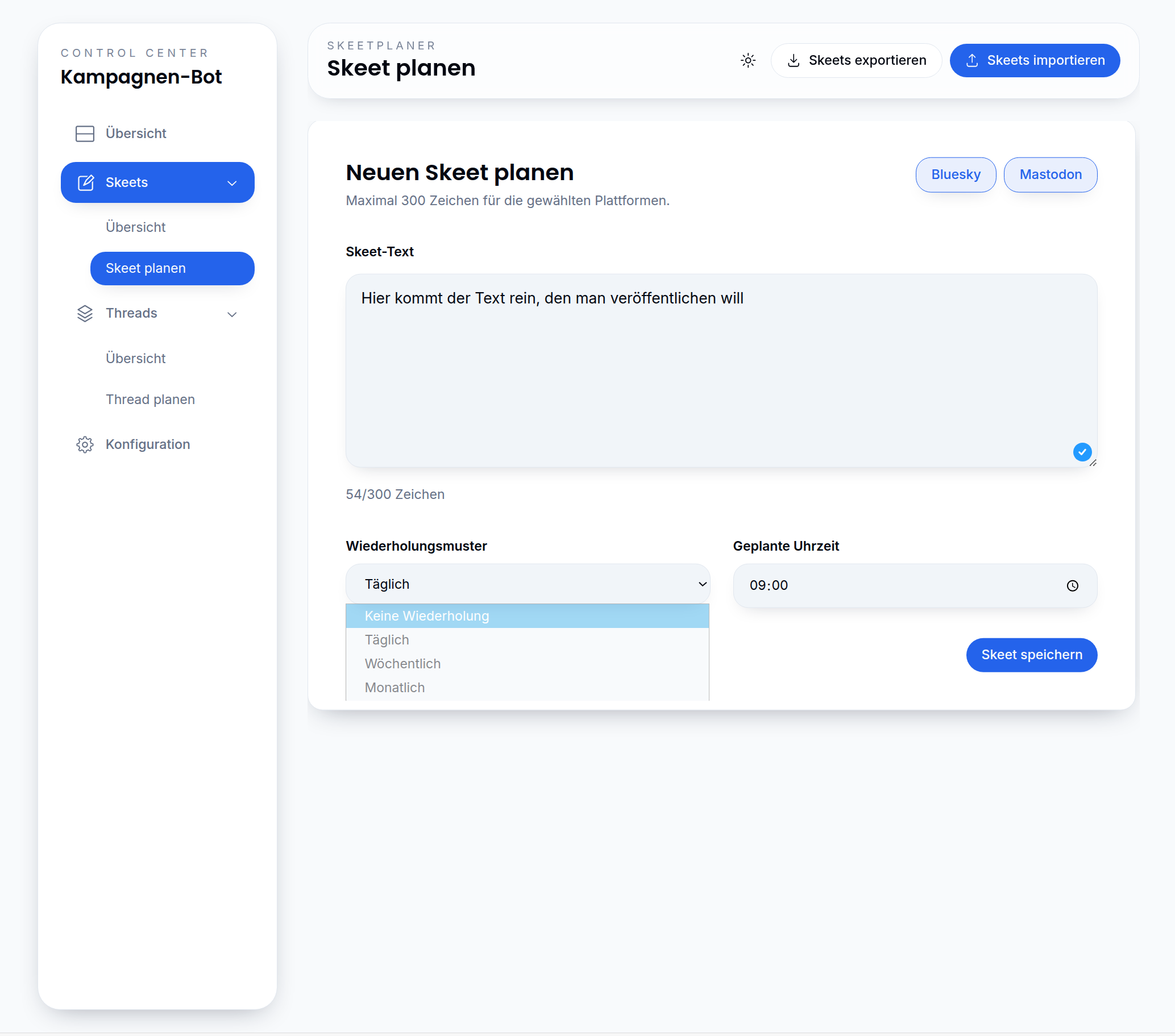Collapse the Skeets section chevron

pyautogui.click(x=232, y=184)
